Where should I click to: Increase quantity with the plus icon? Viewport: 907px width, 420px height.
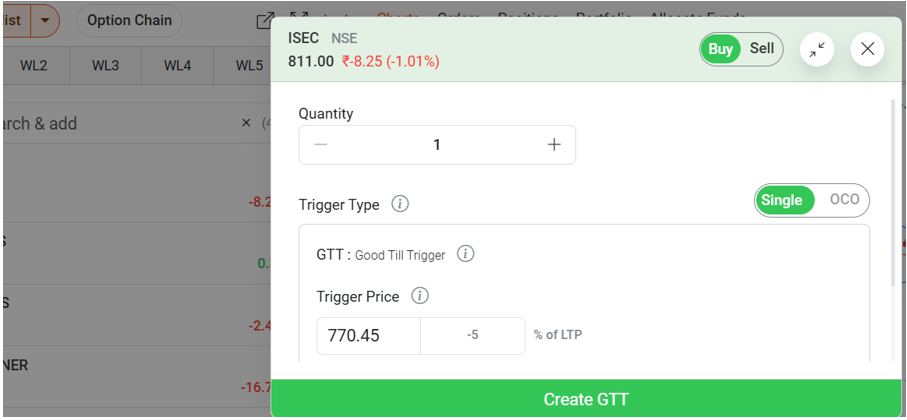click(554, 145)
